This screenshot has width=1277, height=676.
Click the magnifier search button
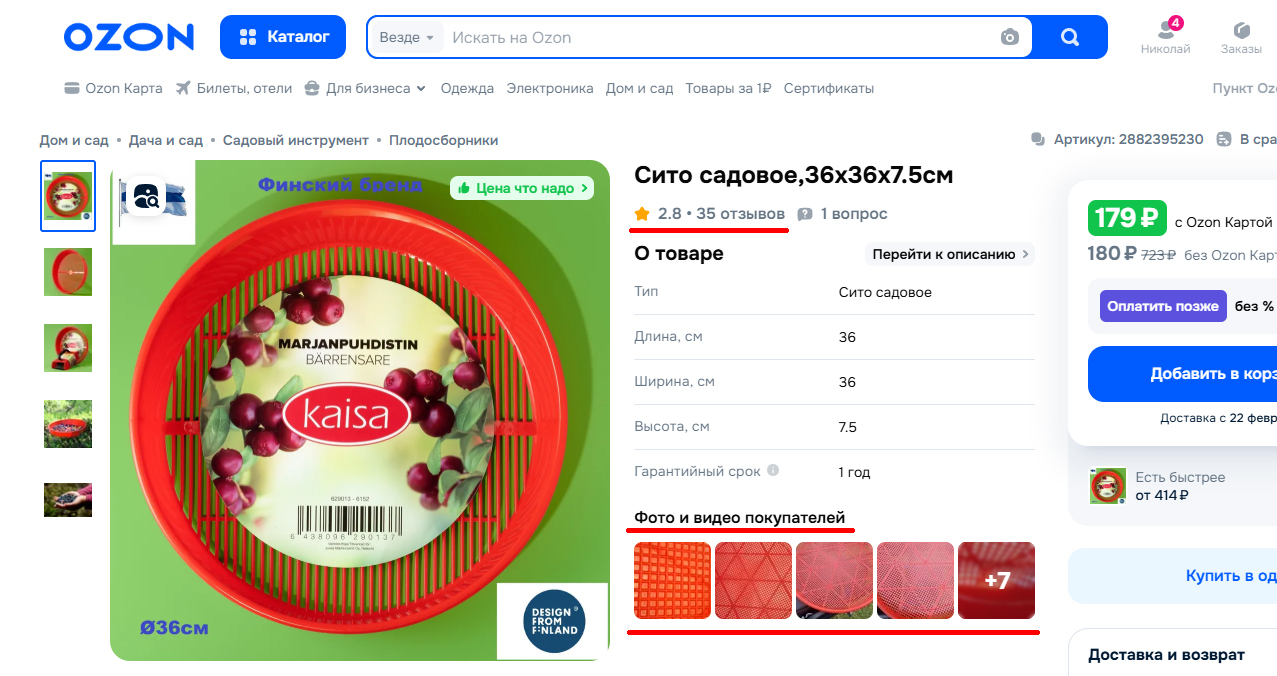1070,37
